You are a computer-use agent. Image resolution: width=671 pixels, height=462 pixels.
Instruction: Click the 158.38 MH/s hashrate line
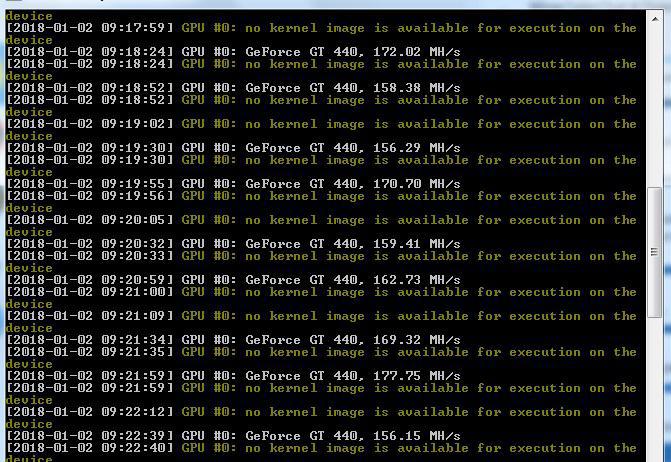[x=234, y=88]
